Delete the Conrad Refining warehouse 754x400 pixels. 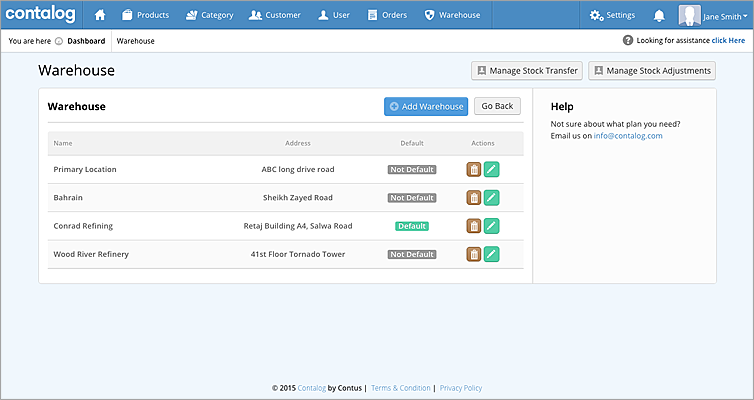[x=474, y=226]
